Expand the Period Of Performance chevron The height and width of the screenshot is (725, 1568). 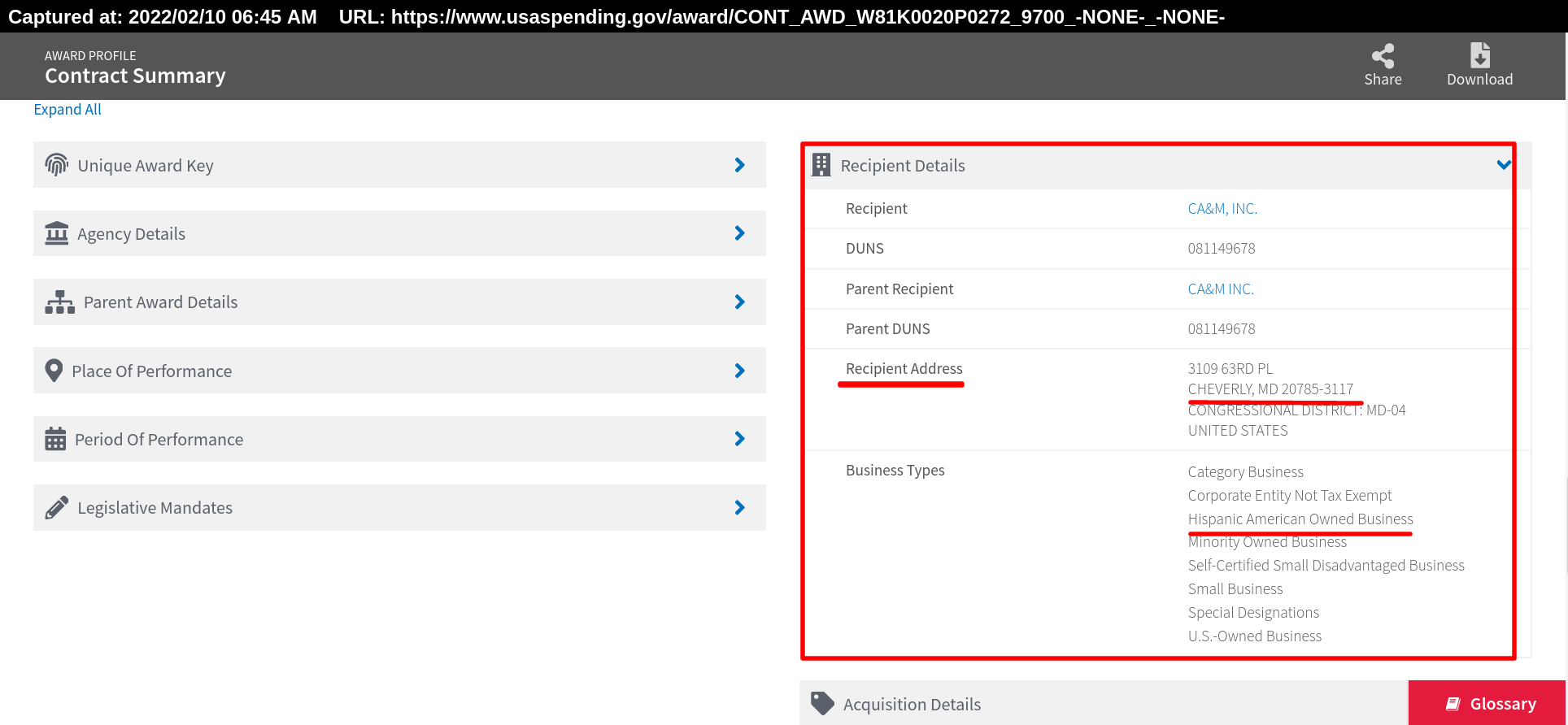(x=739, y=439)
